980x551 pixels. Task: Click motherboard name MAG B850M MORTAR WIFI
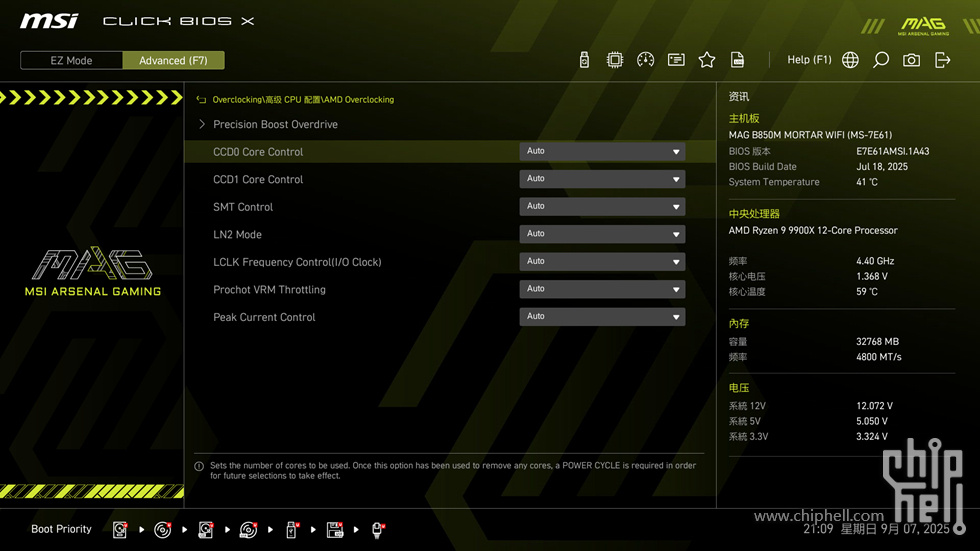[810, 135]
